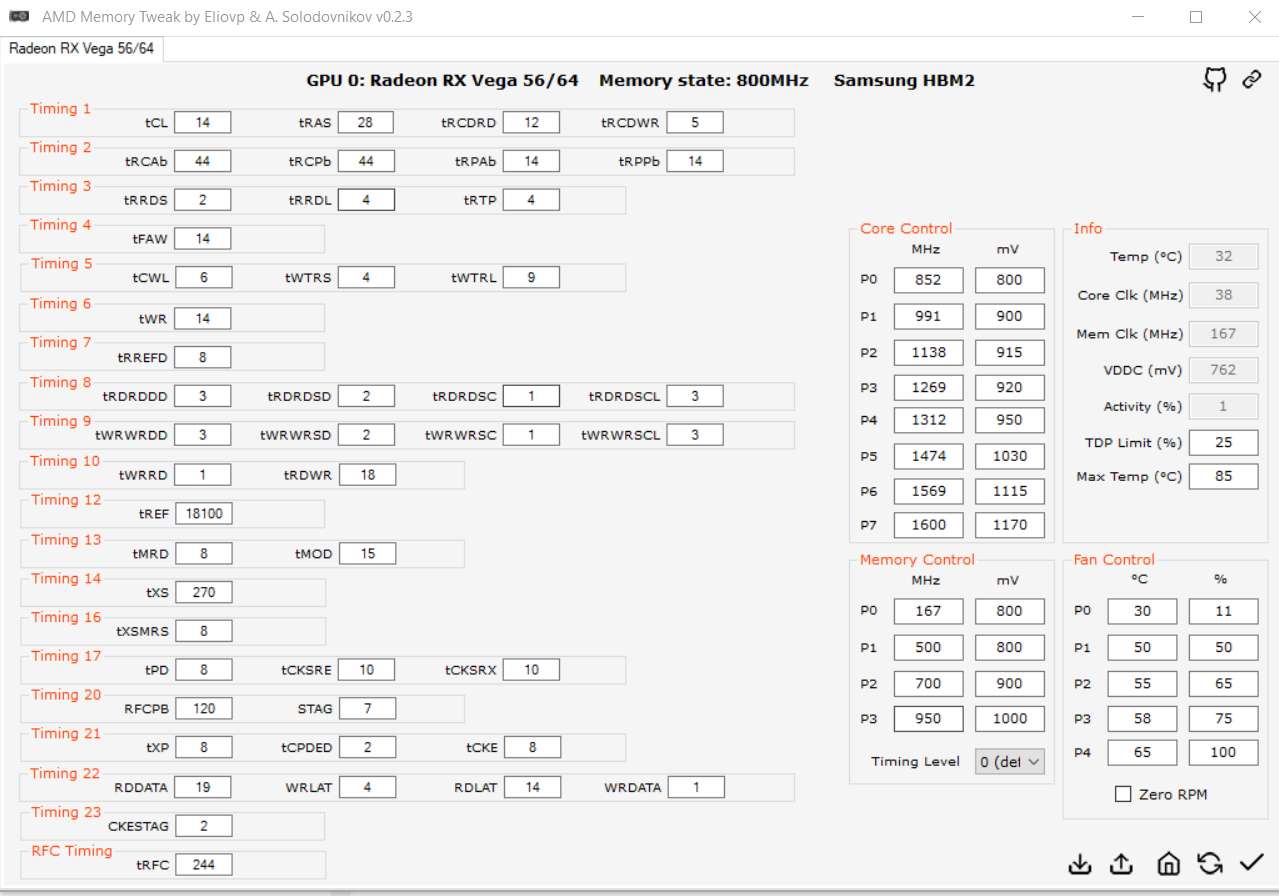
Task: Select the tRCPb field
Action: pos(365,161)
